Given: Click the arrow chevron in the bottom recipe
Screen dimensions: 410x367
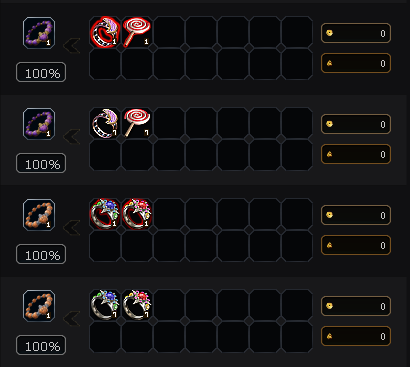Looking at the screenshot, I should pos(72,319).
